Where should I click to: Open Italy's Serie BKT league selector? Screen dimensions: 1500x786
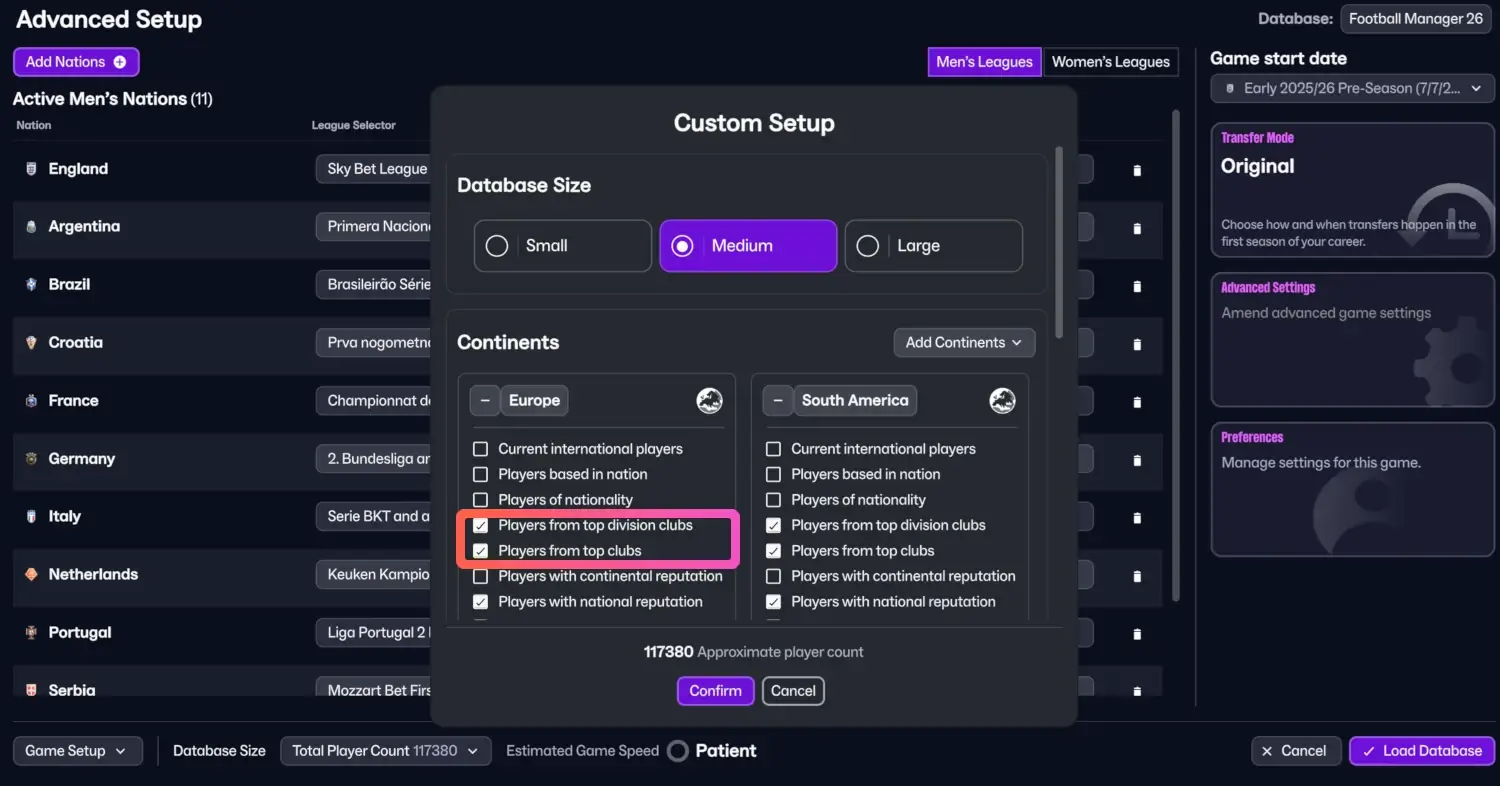pyautogui.click(x=373, y=517)
